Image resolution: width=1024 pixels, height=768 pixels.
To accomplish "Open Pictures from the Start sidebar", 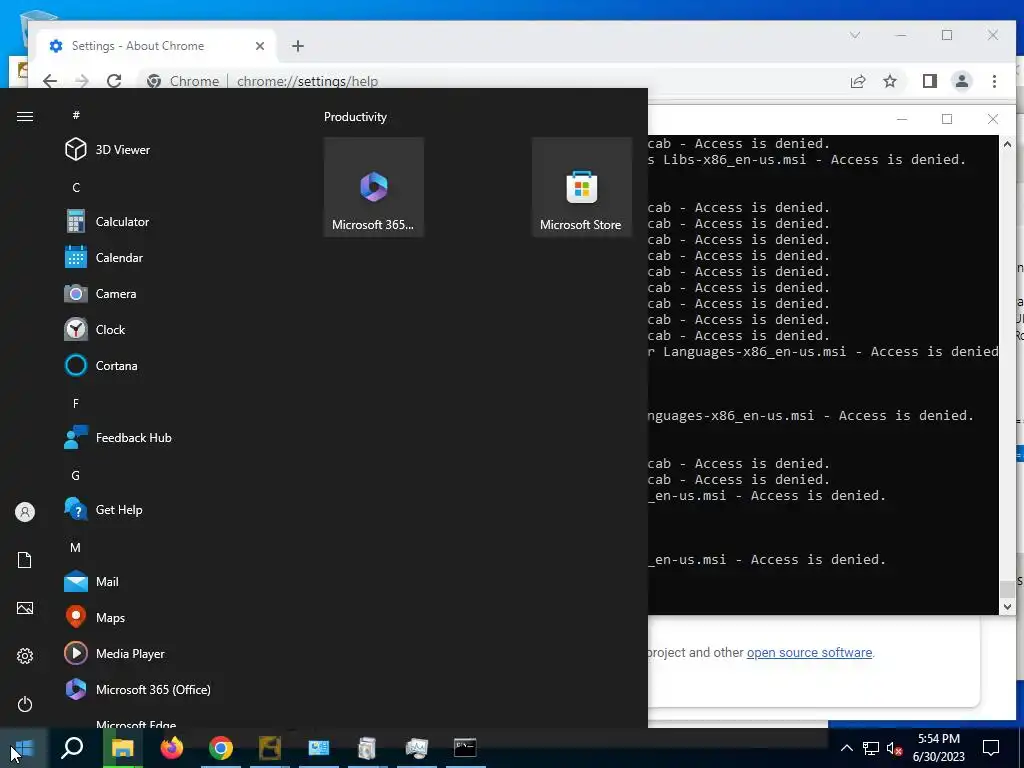I will point(25,608).
